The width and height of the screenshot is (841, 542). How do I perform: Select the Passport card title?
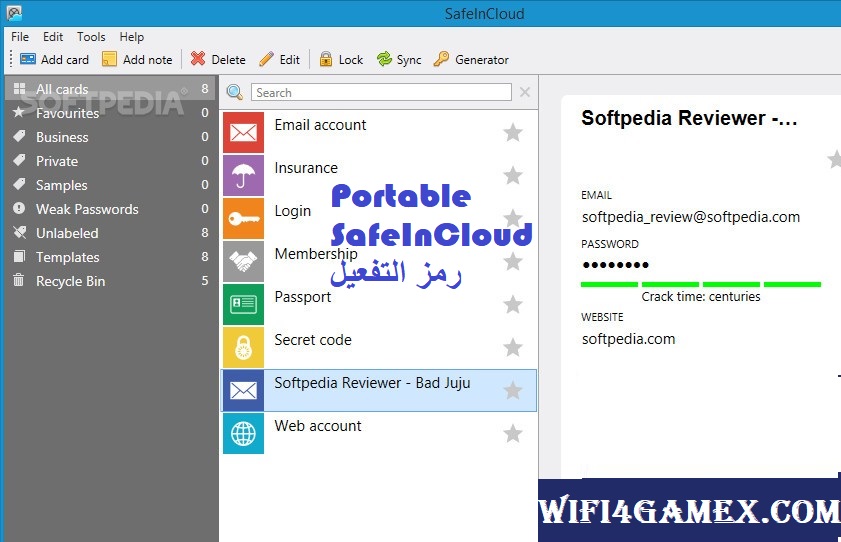pyautogui.click(x=303, y=297)
